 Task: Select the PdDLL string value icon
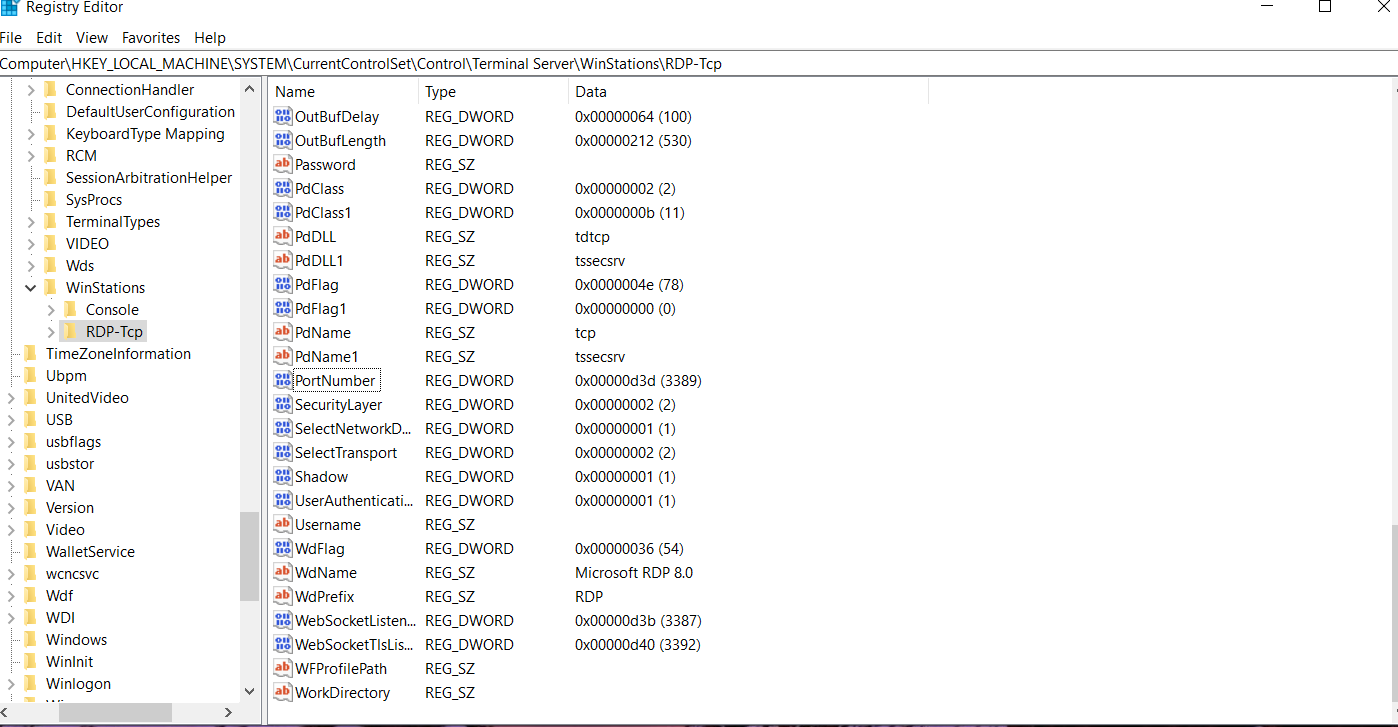[283, 237]
